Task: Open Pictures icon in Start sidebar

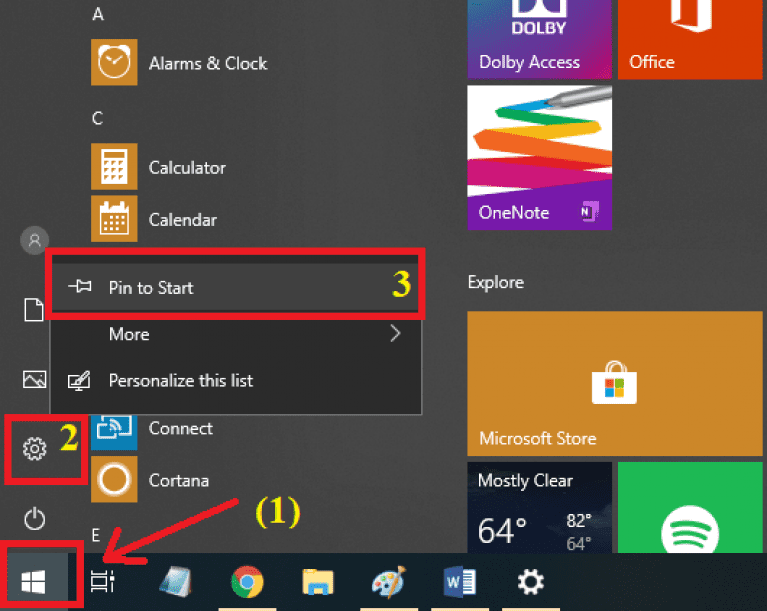Action: [x=35, y=379]
